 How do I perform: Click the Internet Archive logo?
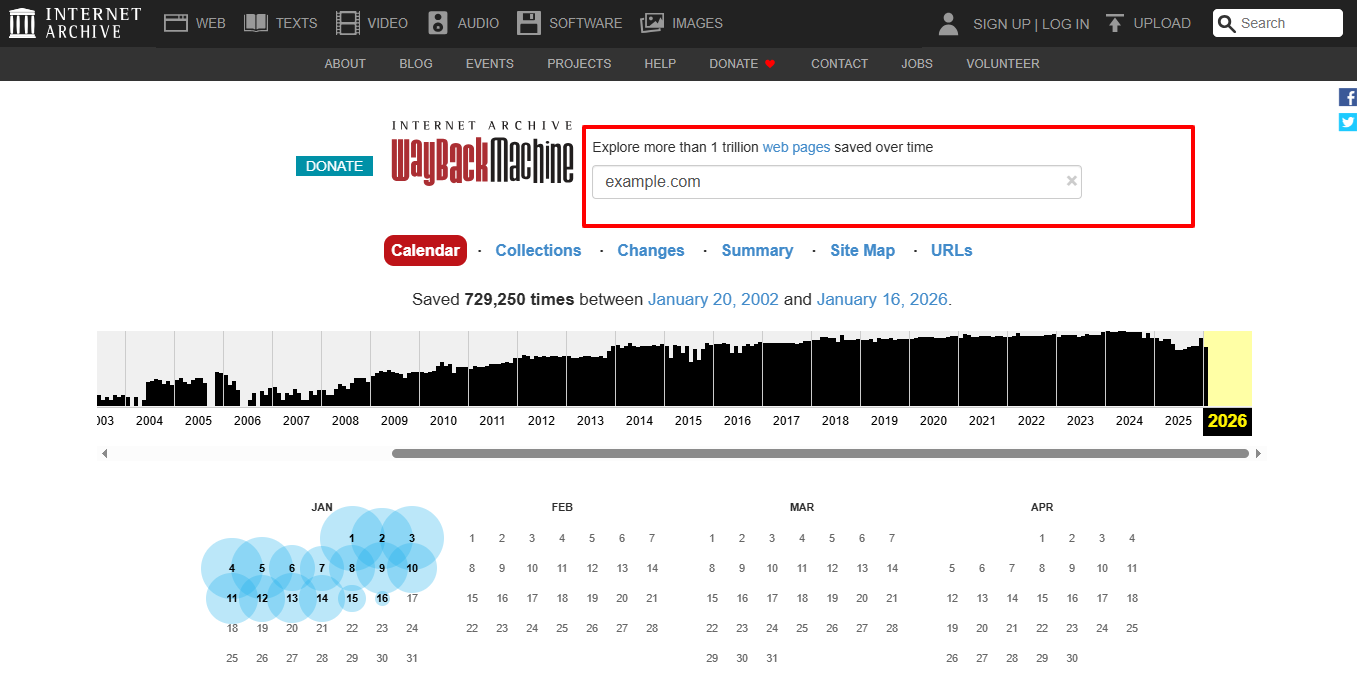(x=22, y=22)
